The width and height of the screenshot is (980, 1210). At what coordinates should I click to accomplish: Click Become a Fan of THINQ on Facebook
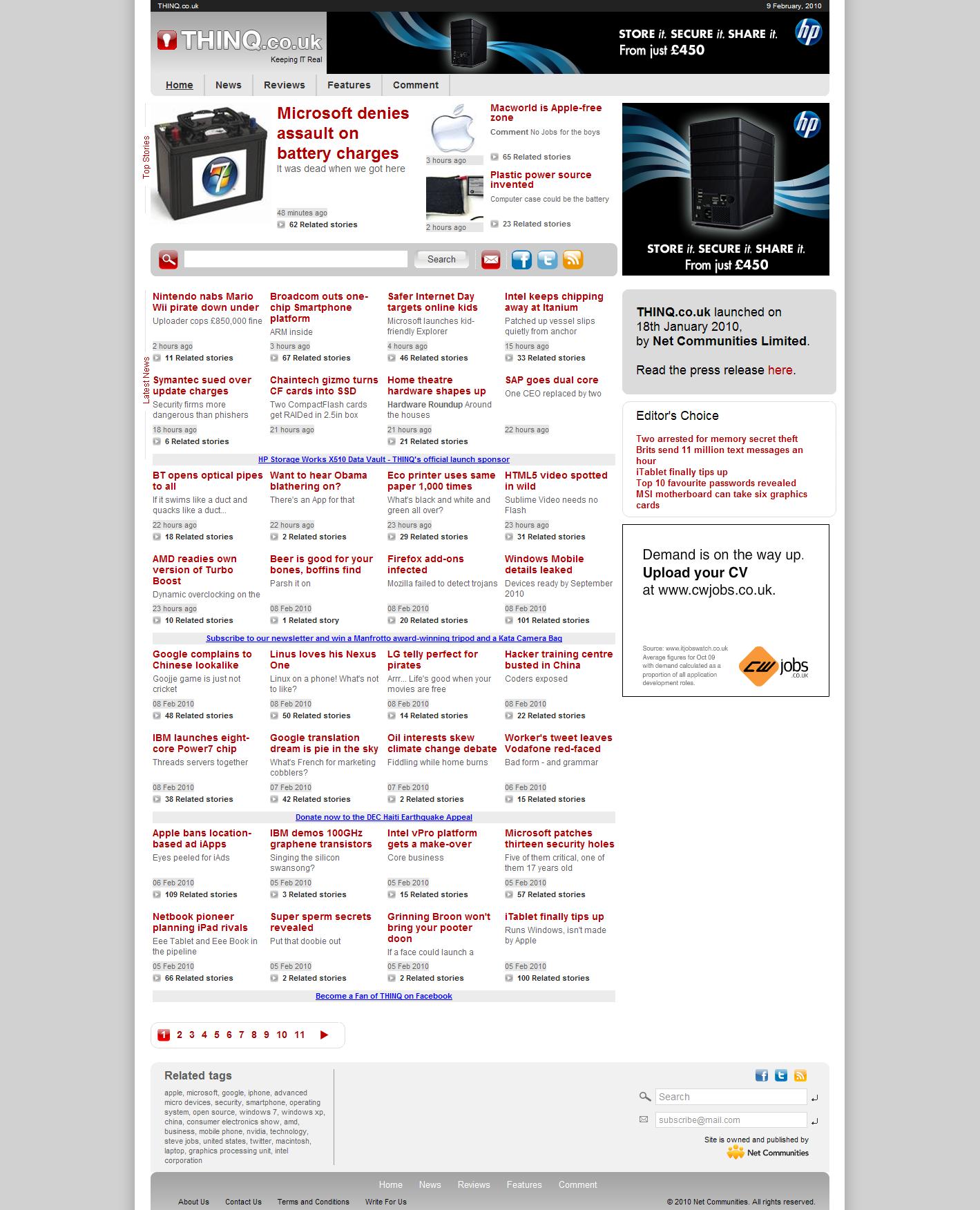[x=384, y=996]
